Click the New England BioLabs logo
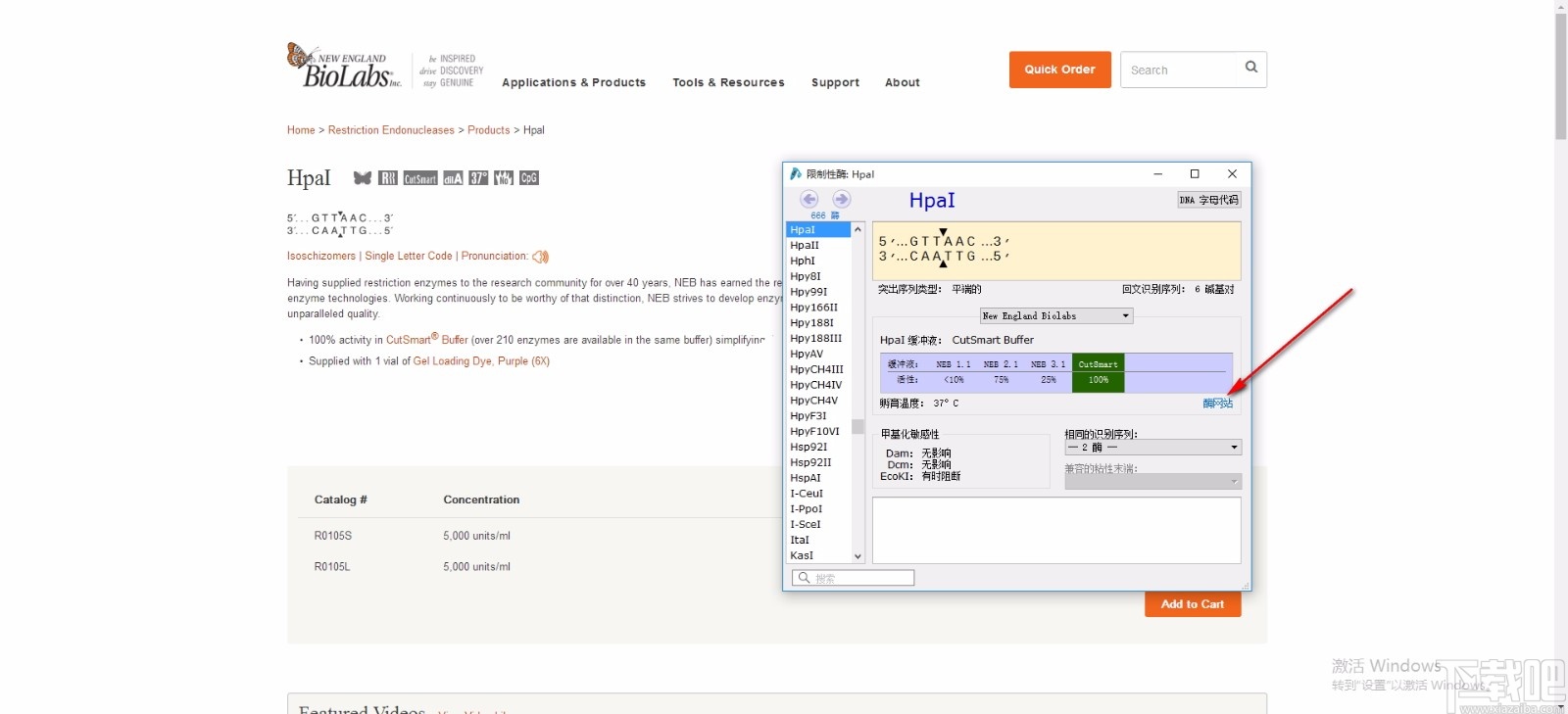The image size is (1568, 714). (x=344, y=67)
